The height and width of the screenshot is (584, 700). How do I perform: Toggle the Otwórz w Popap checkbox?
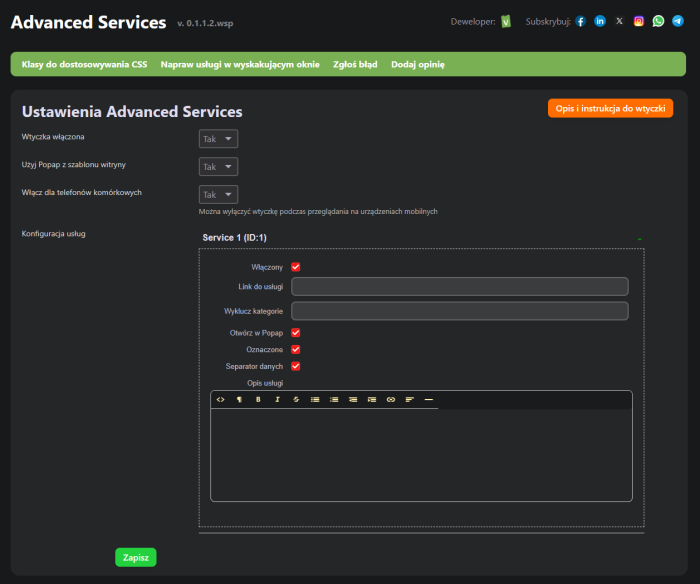point(296,333)
